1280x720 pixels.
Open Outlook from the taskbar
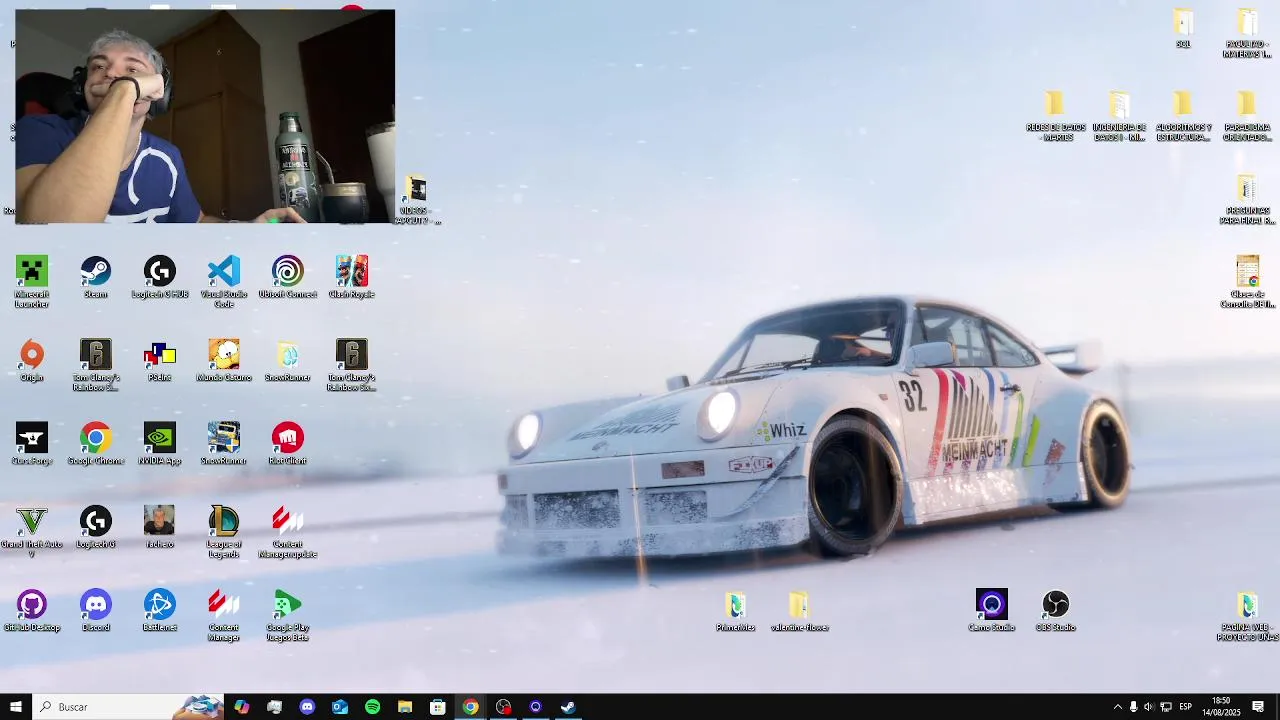[340, 707]
